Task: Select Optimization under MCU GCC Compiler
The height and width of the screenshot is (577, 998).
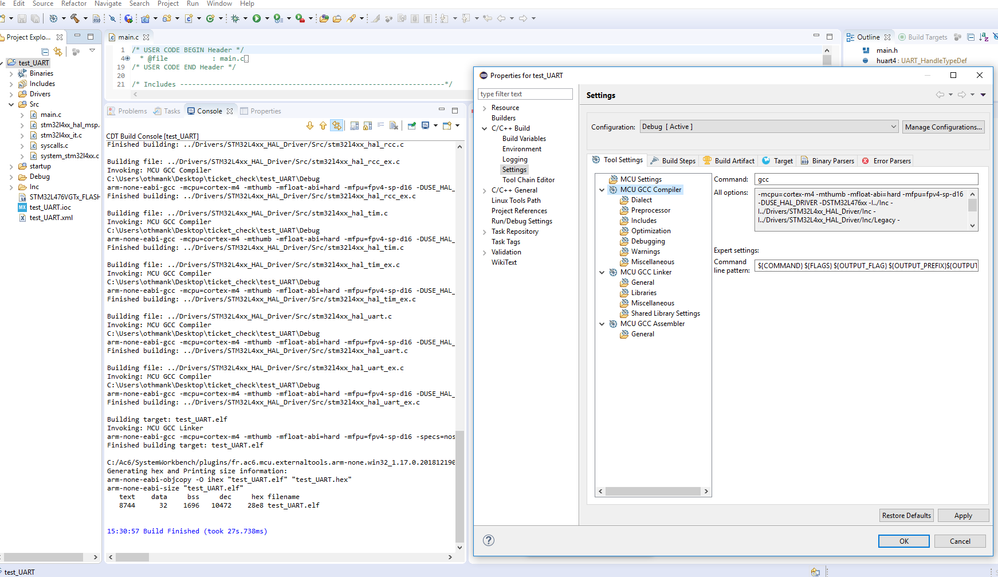Action: click(650, 231)
